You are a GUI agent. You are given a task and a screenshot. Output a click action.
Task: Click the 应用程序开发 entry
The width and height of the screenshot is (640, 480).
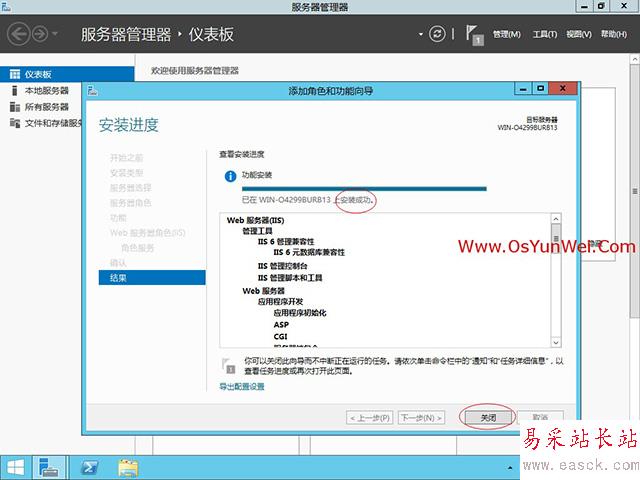click(x=280, y=302)
